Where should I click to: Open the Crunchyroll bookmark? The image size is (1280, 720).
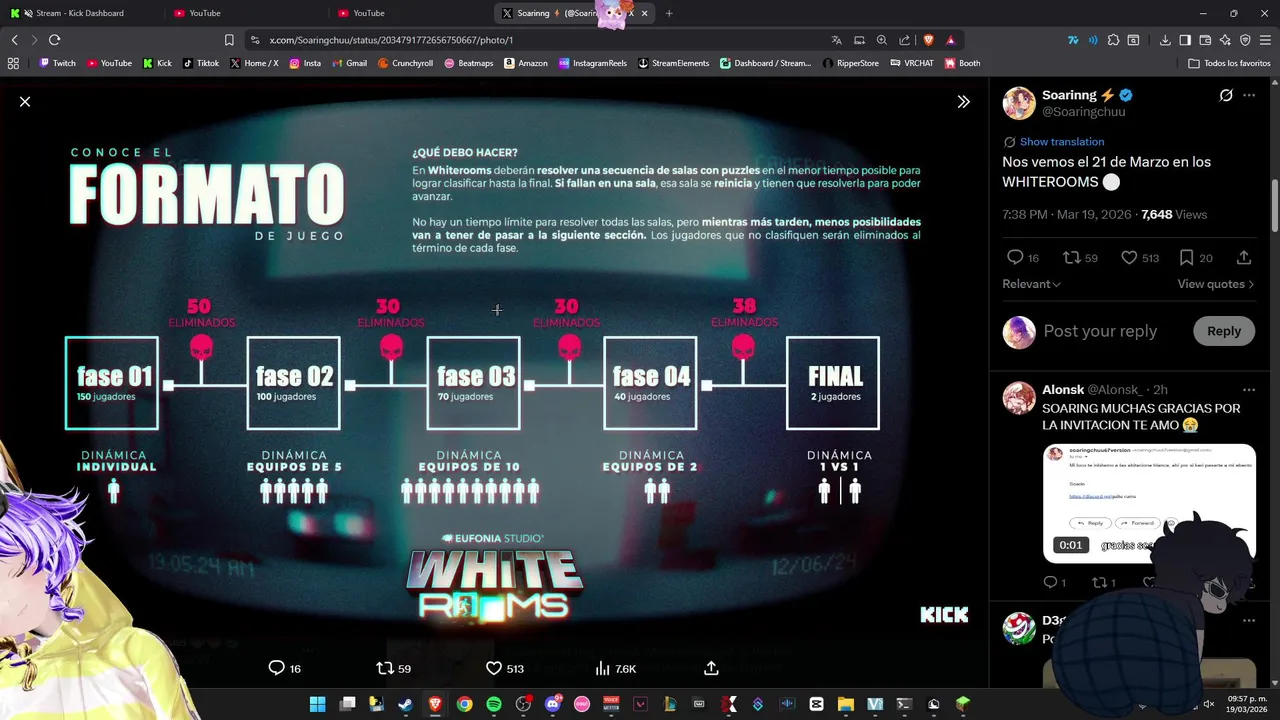click(405, 63)
